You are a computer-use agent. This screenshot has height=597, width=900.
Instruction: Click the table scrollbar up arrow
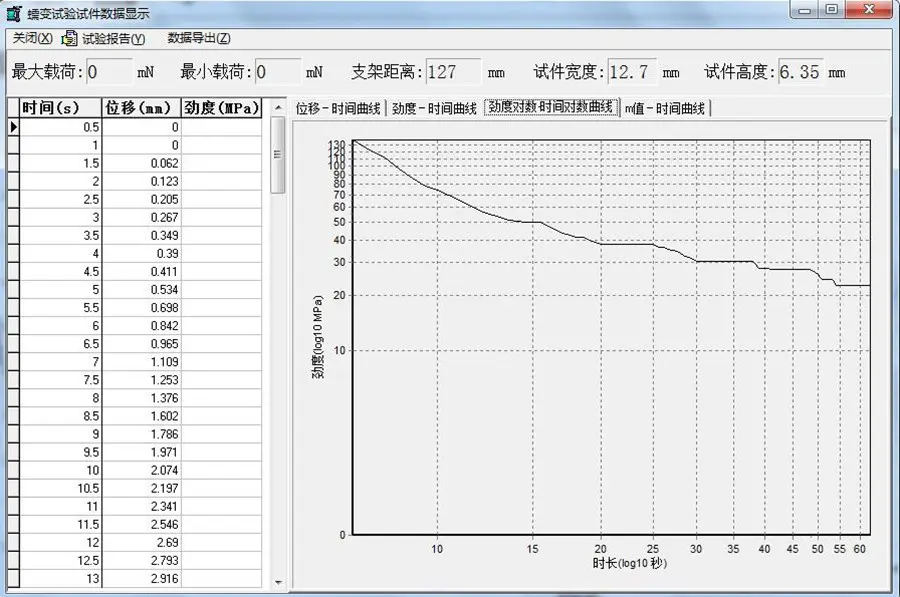pyautogui.click(x=278, y=107)
